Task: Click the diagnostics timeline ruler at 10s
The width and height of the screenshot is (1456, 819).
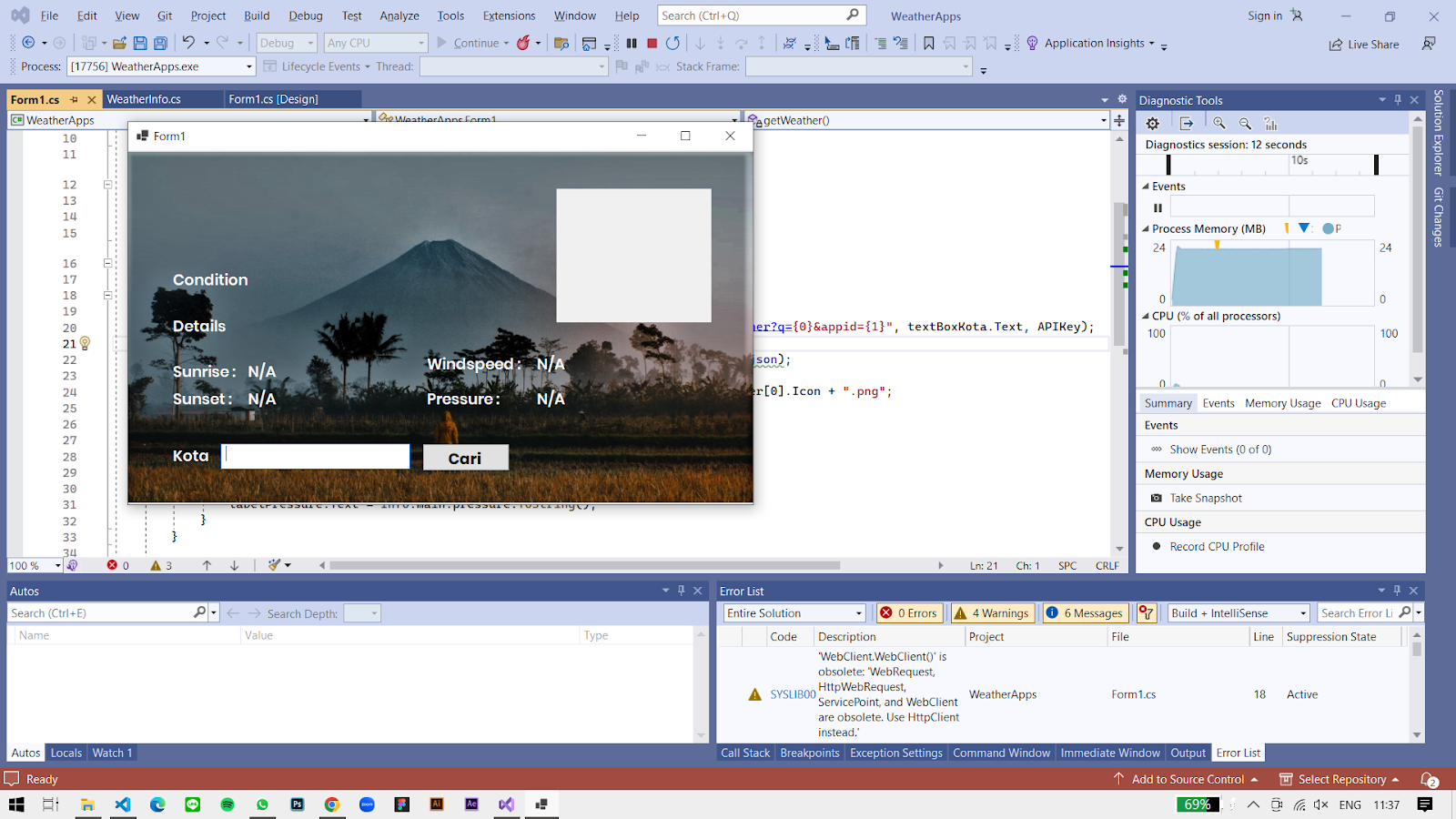Action: pyautogui.click(x=1299, y=161)
